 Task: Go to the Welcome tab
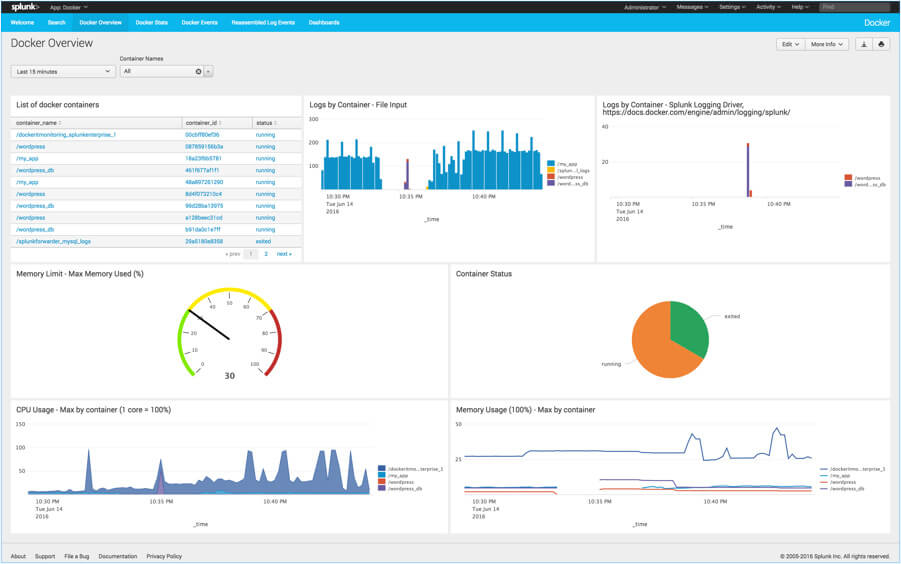pyautogui.click(x=22, y=22)
